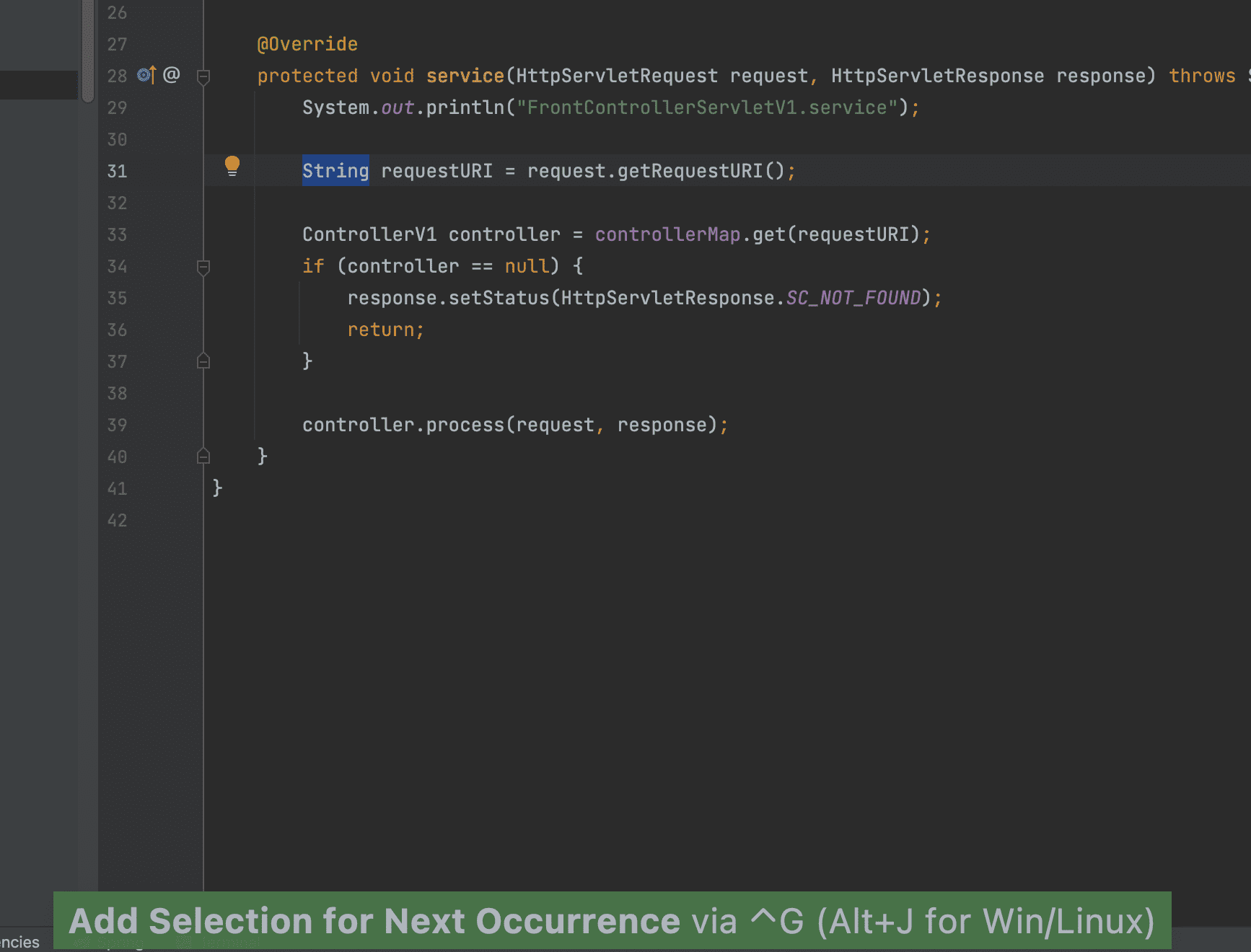Click the @Override annotation
The image size is (1251, 952).
pos(307,45)
